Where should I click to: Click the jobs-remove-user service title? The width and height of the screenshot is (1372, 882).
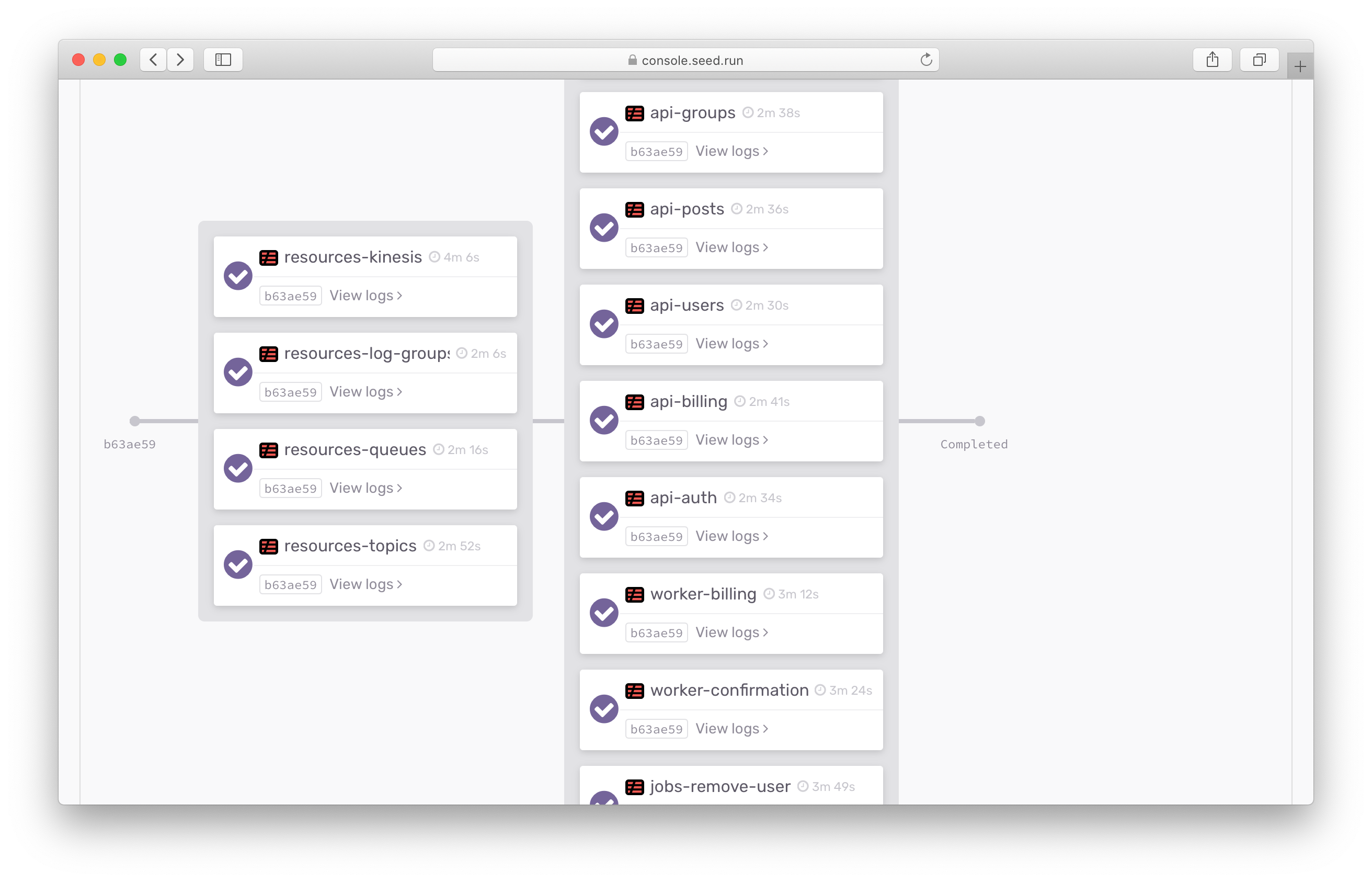click(720, 786)
